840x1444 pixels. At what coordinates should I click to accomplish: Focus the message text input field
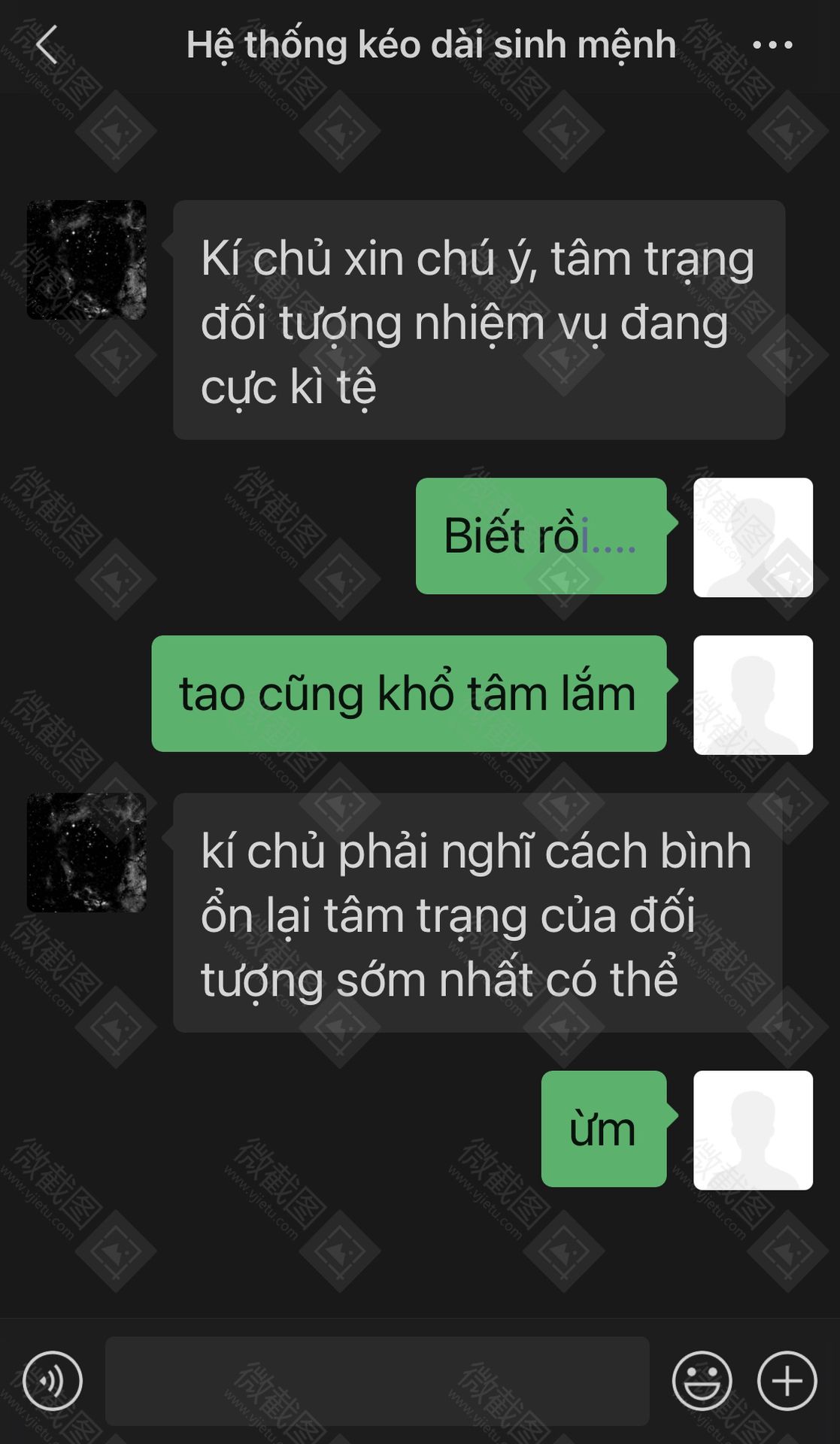tap(377, 1381)
